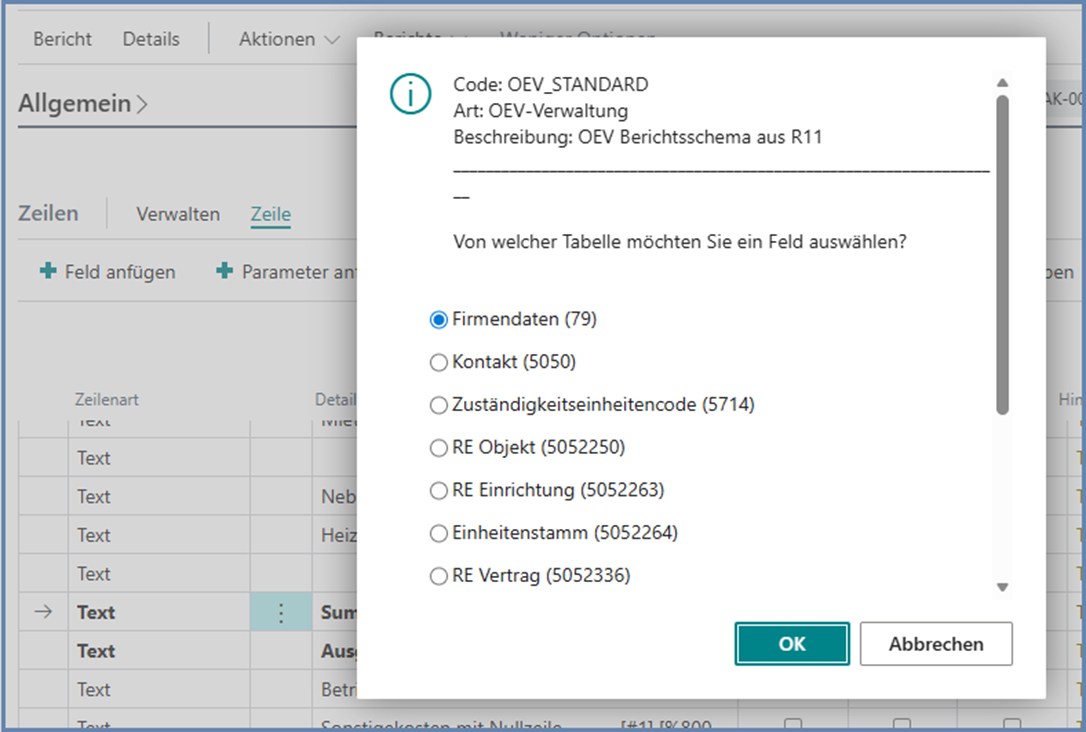This screenshot has height=732, width=1086.
Task: Click the dialog's scroll down arrow
Action: click(1002, 588)
